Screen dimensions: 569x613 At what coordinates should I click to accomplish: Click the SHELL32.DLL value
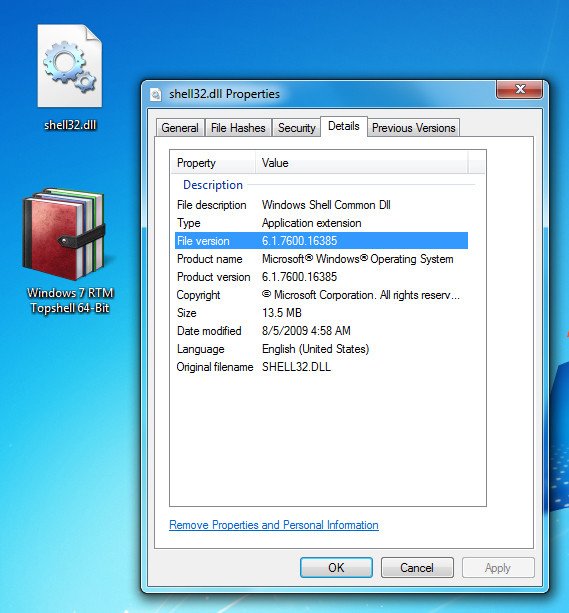pos(296,367)
